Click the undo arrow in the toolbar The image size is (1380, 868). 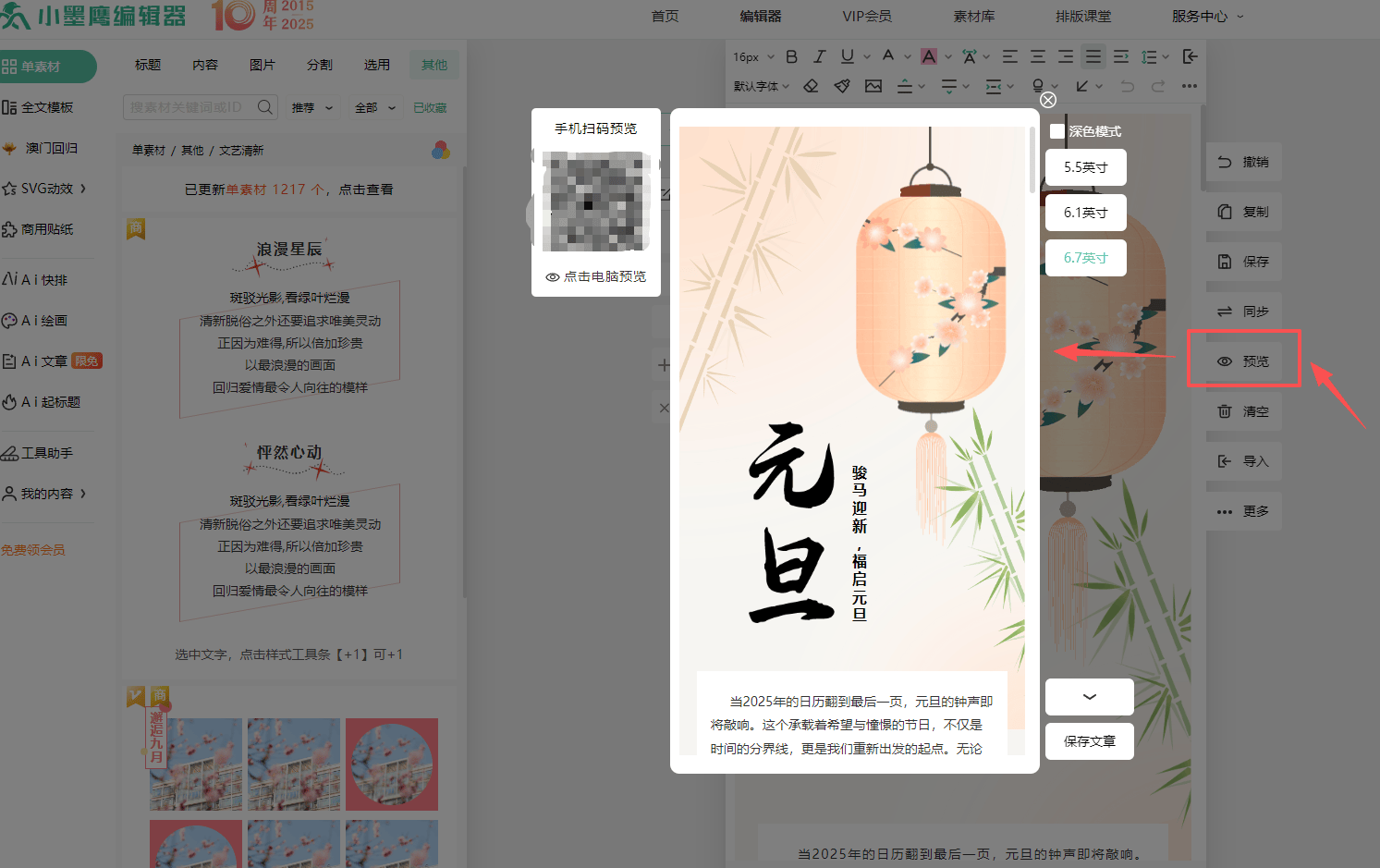(1128, 86)
